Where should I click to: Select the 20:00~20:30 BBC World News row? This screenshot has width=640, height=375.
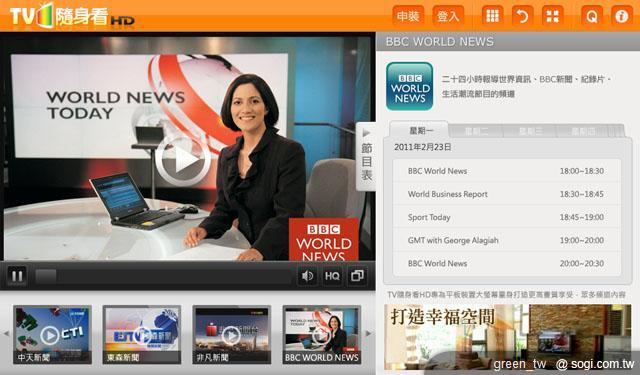point(507,264)
